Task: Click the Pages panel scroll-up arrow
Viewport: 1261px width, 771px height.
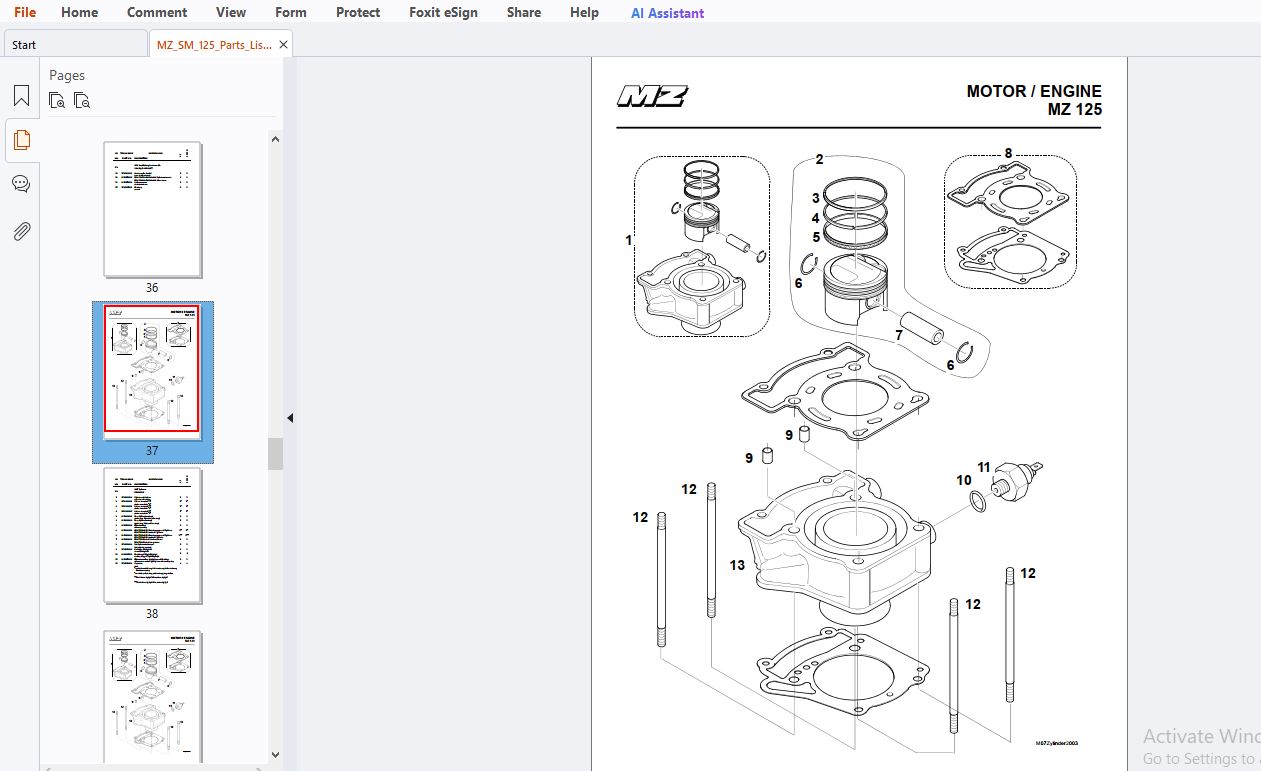Action: pyautogui.click(x=275, y=141)
